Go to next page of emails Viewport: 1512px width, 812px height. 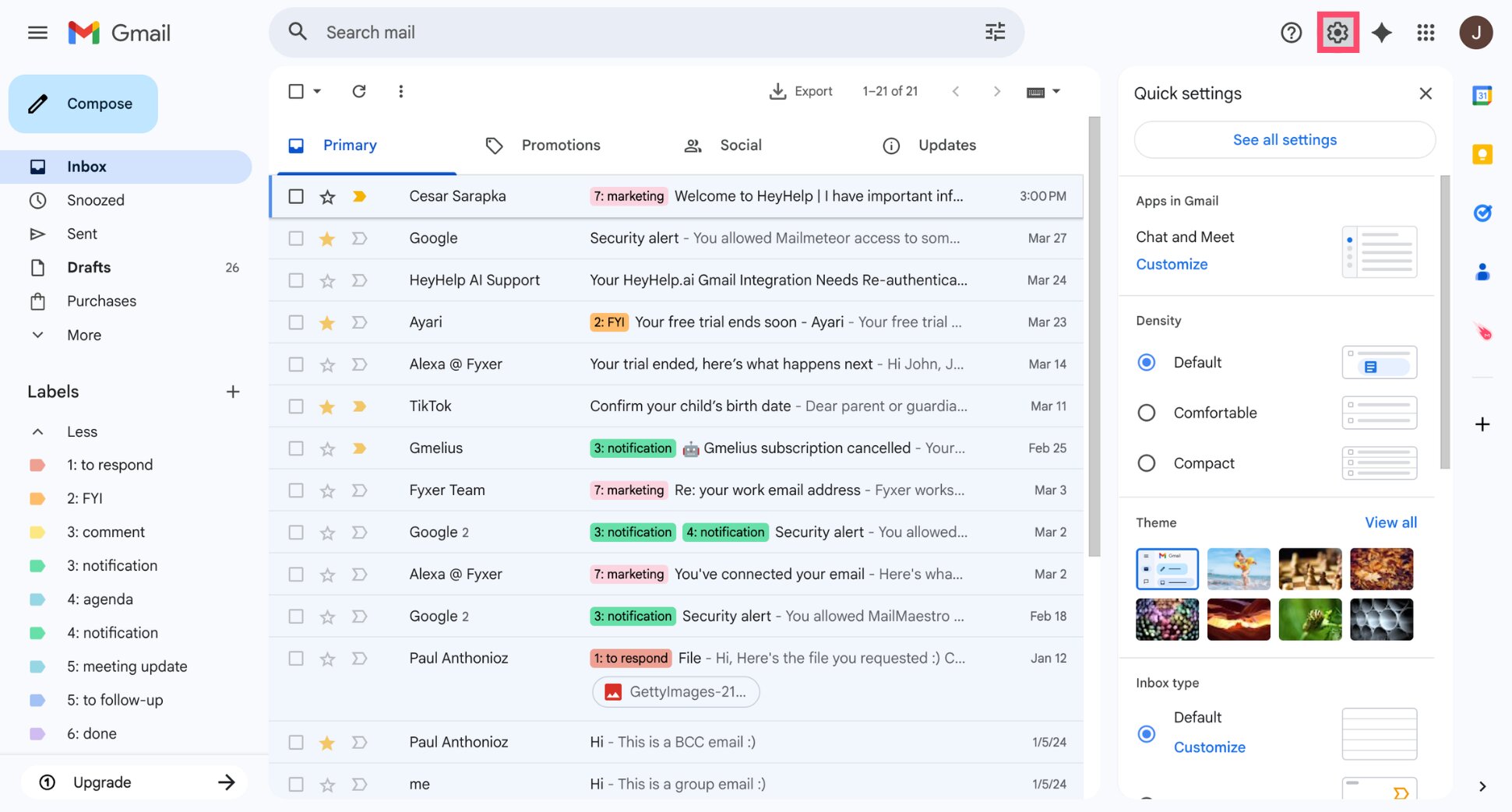click(996, 91)
